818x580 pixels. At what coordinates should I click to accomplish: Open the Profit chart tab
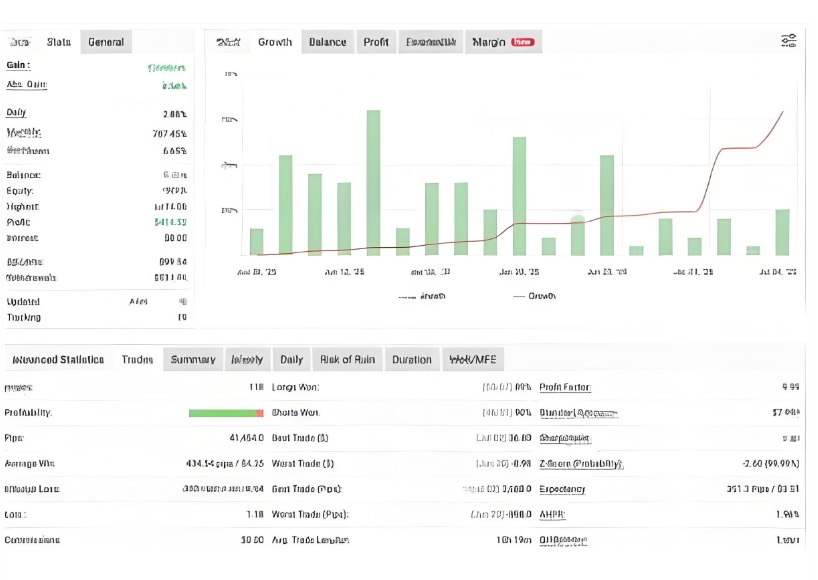point(376,42)
